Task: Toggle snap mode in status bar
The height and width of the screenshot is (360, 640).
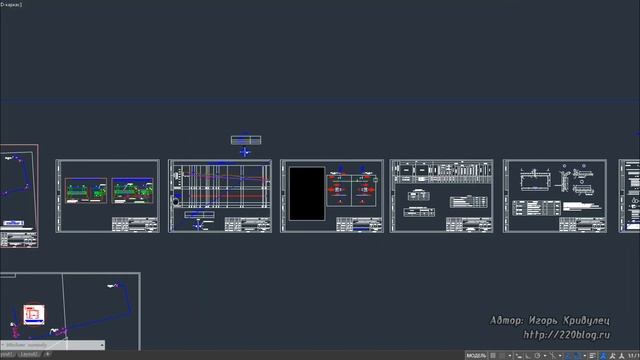Action: [502, 356]
